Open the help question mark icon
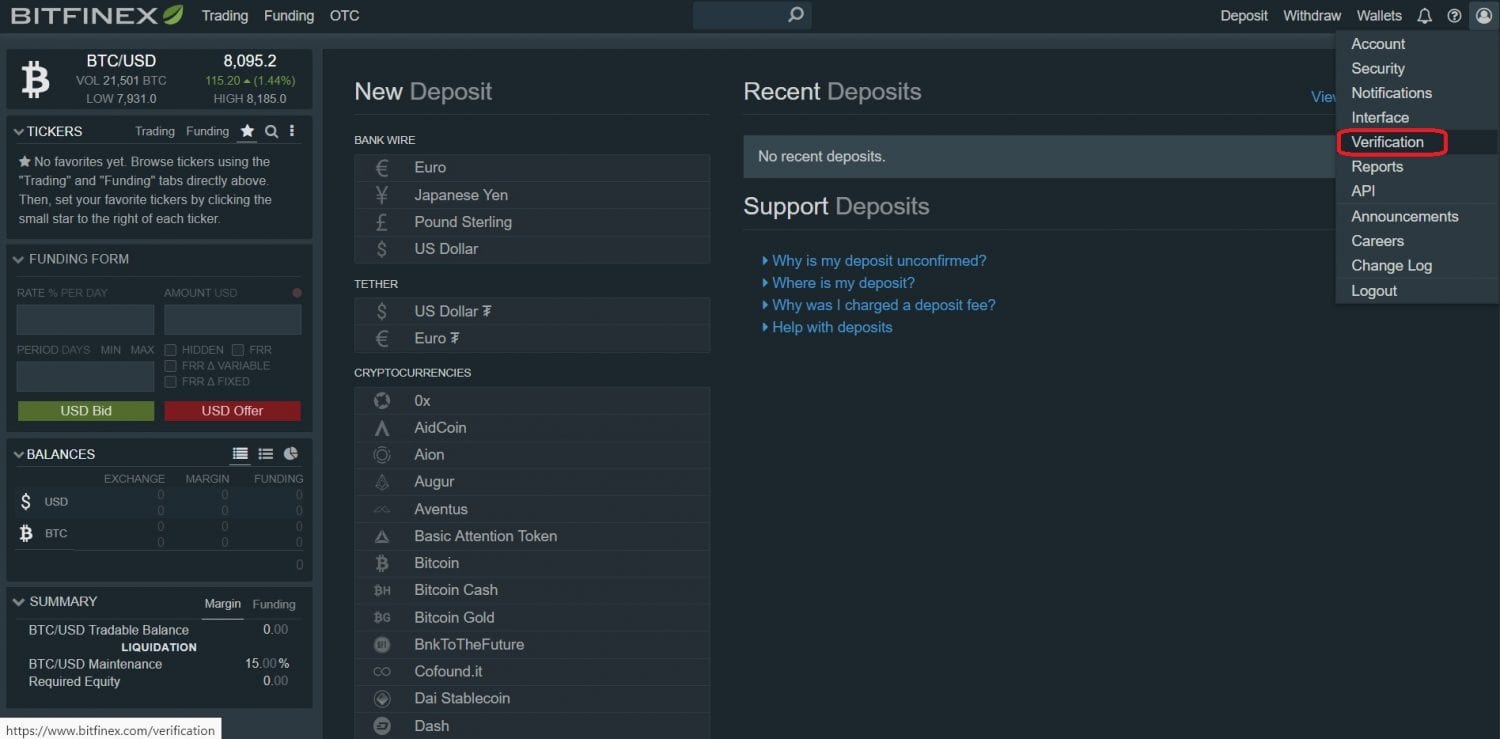 1454,16
